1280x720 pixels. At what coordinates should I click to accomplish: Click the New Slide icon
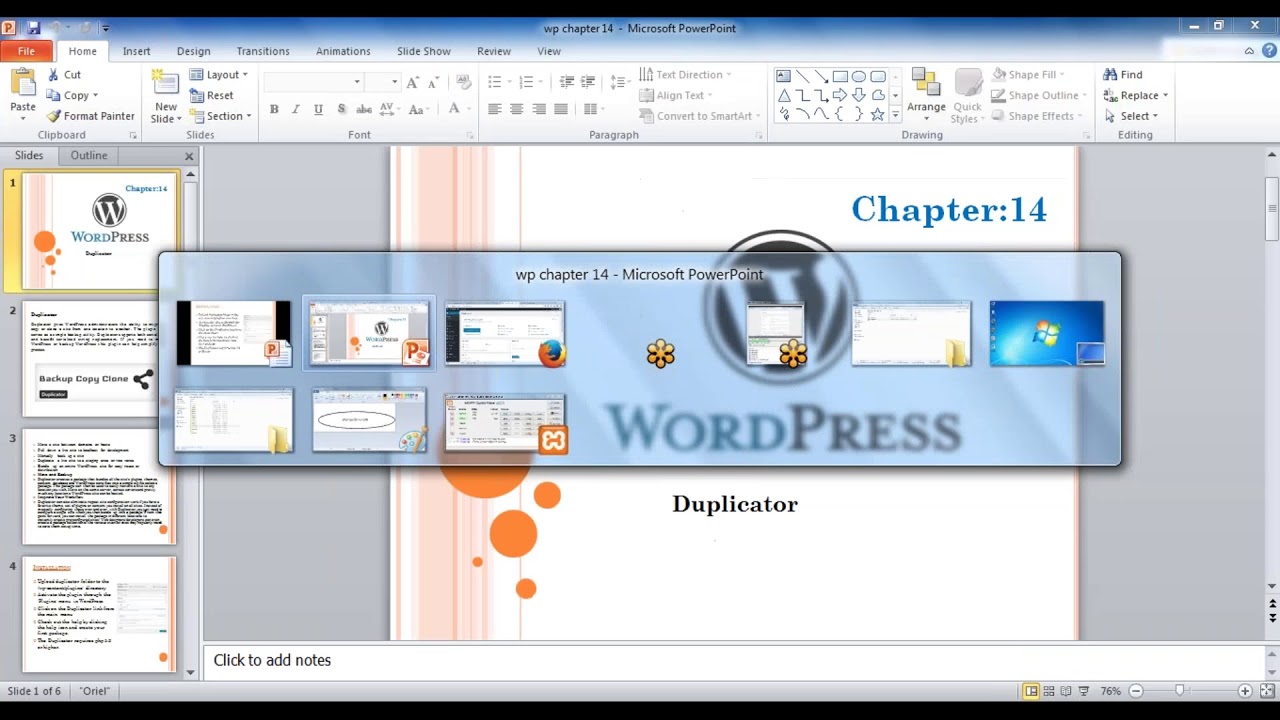pos(165,84)
